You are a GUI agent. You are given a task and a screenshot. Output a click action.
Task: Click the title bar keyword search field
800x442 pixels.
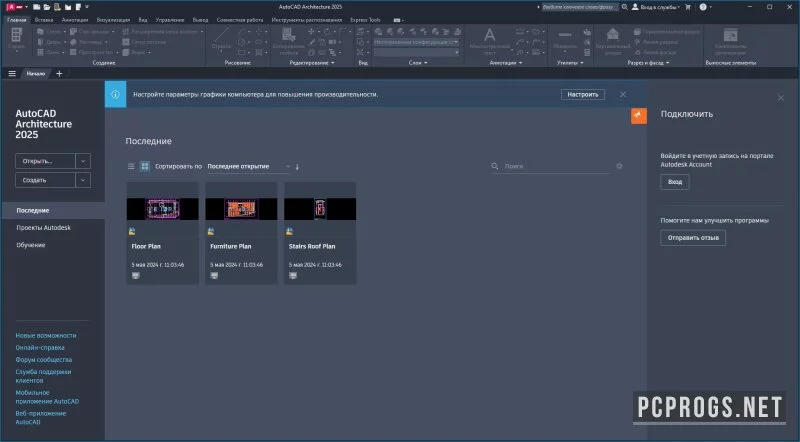(x=580, y=7)
